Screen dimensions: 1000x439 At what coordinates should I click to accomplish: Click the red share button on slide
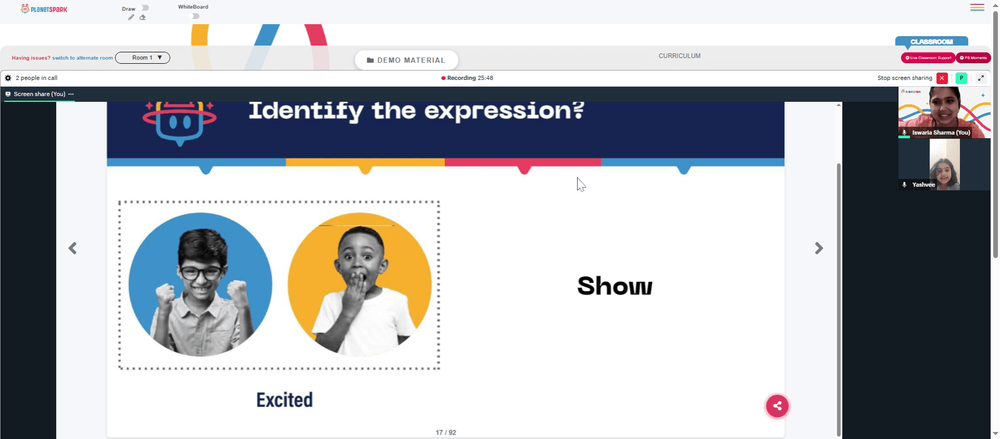(x=777, y=406)
